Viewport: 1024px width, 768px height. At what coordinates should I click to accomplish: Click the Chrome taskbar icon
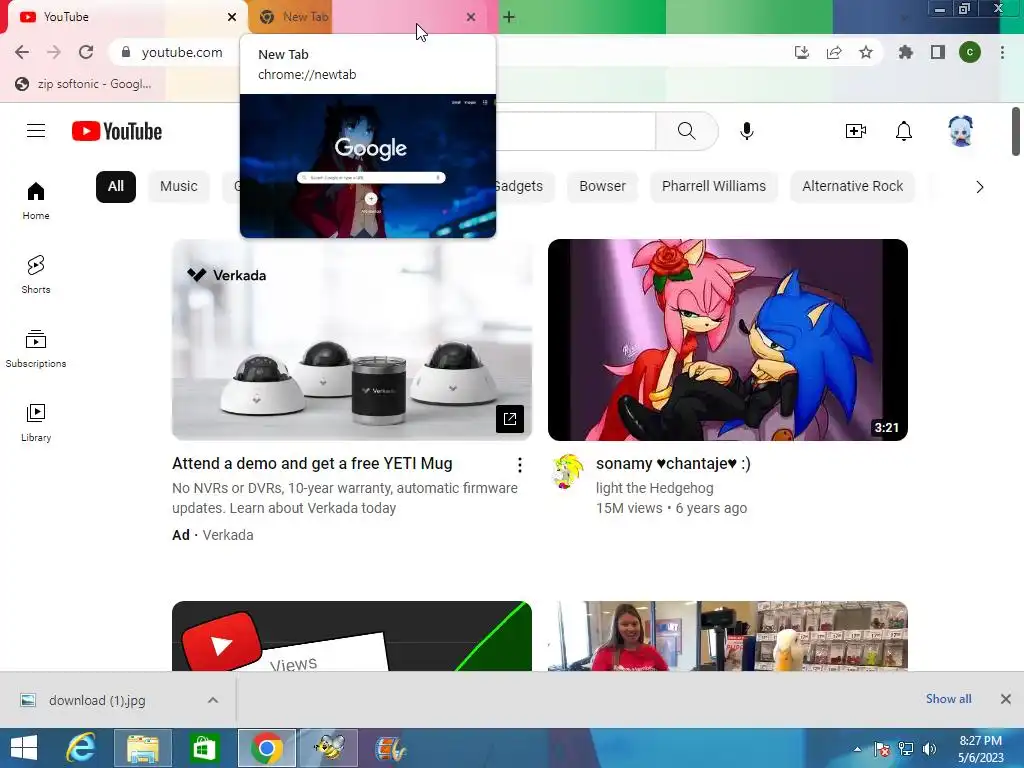pos(266,748)
